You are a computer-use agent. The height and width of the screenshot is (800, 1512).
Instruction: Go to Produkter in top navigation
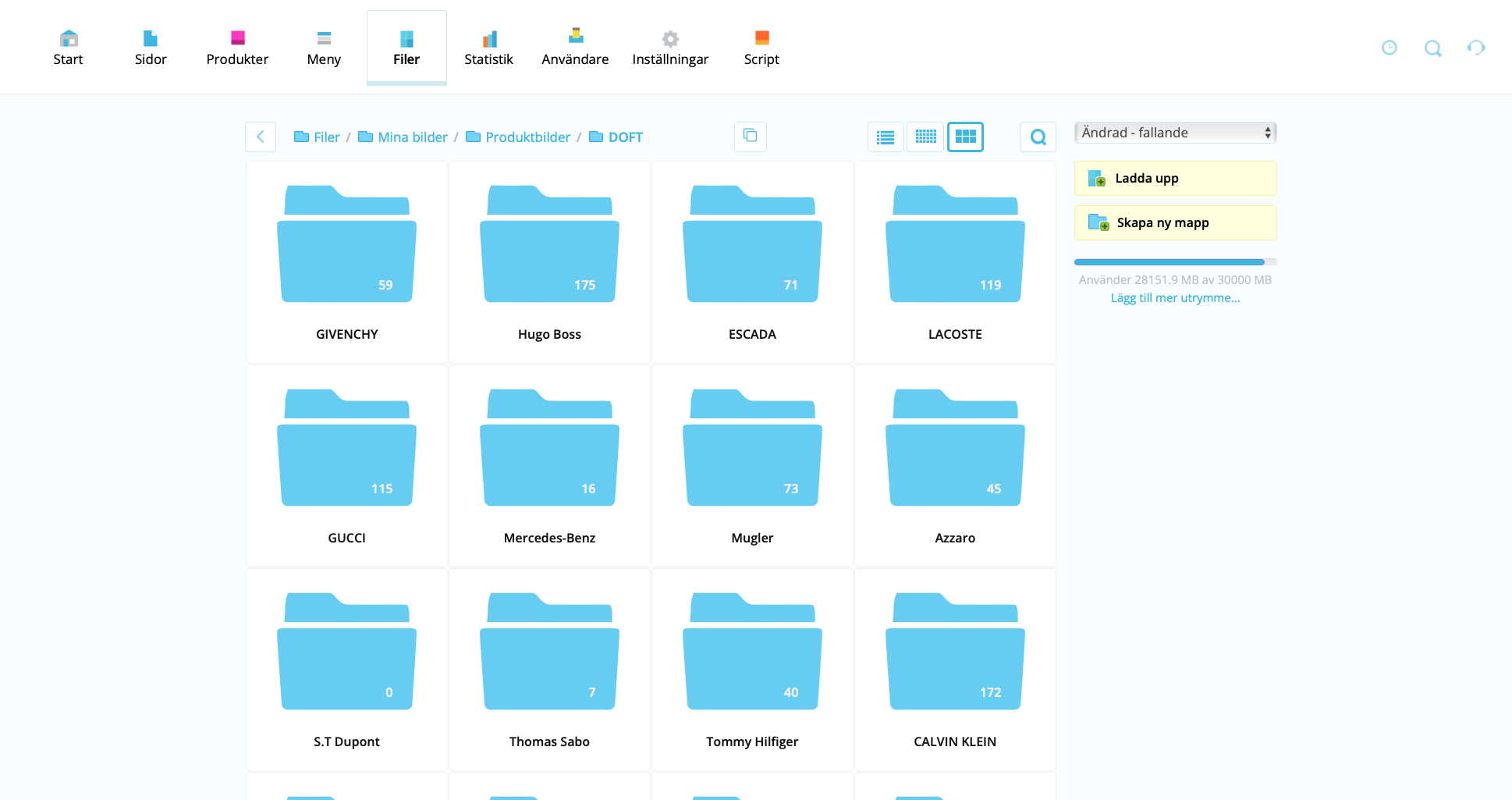tap(237, 48)
